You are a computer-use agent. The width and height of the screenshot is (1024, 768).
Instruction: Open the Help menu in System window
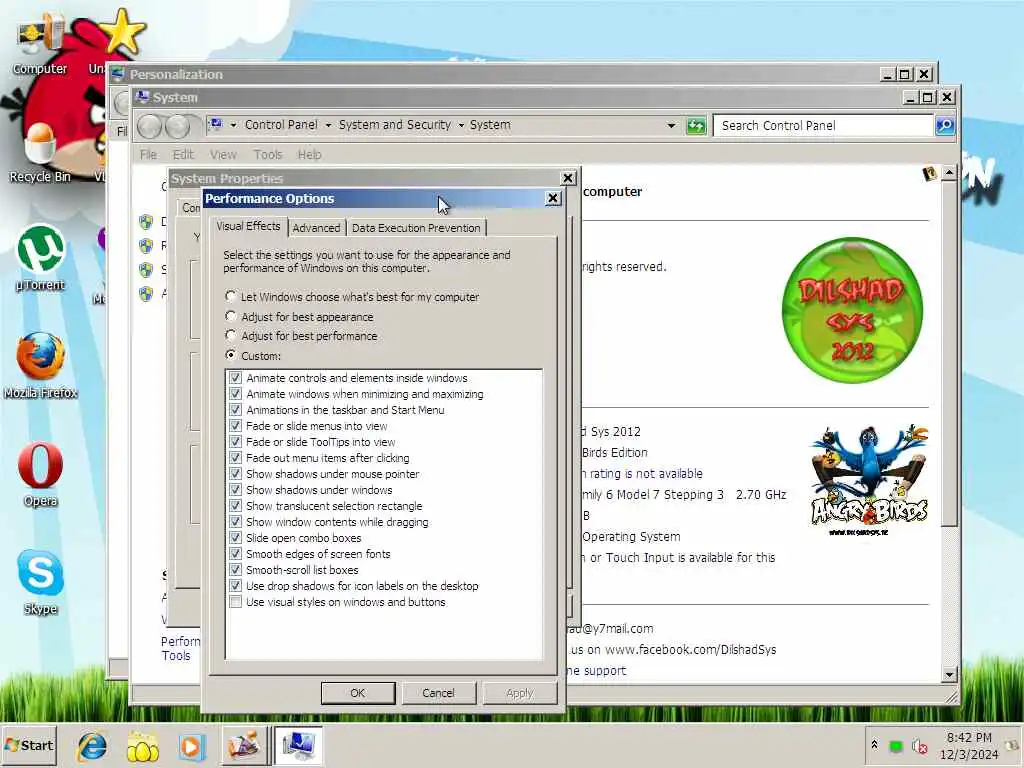(310, 155)
